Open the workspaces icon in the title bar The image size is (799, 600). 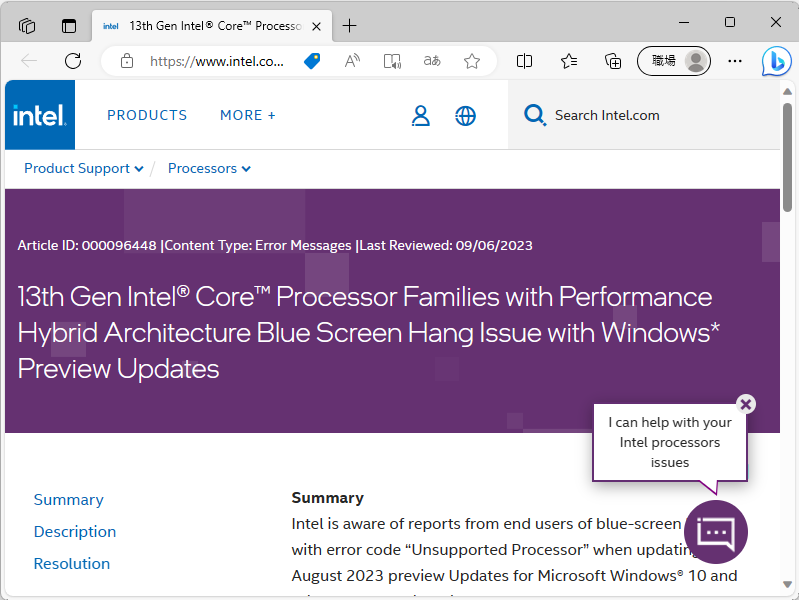(27, 25)
